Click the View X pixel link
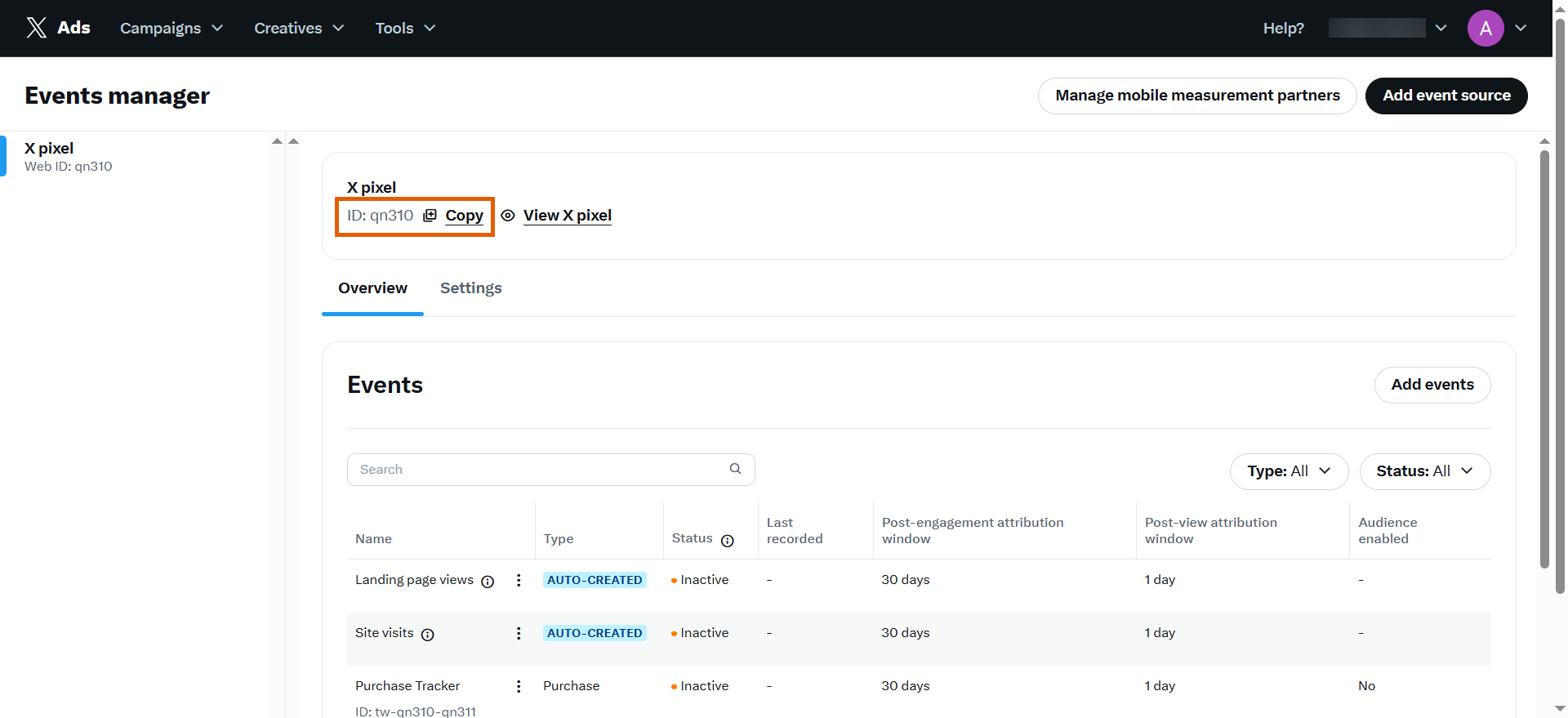 click(x=568, y=216)
